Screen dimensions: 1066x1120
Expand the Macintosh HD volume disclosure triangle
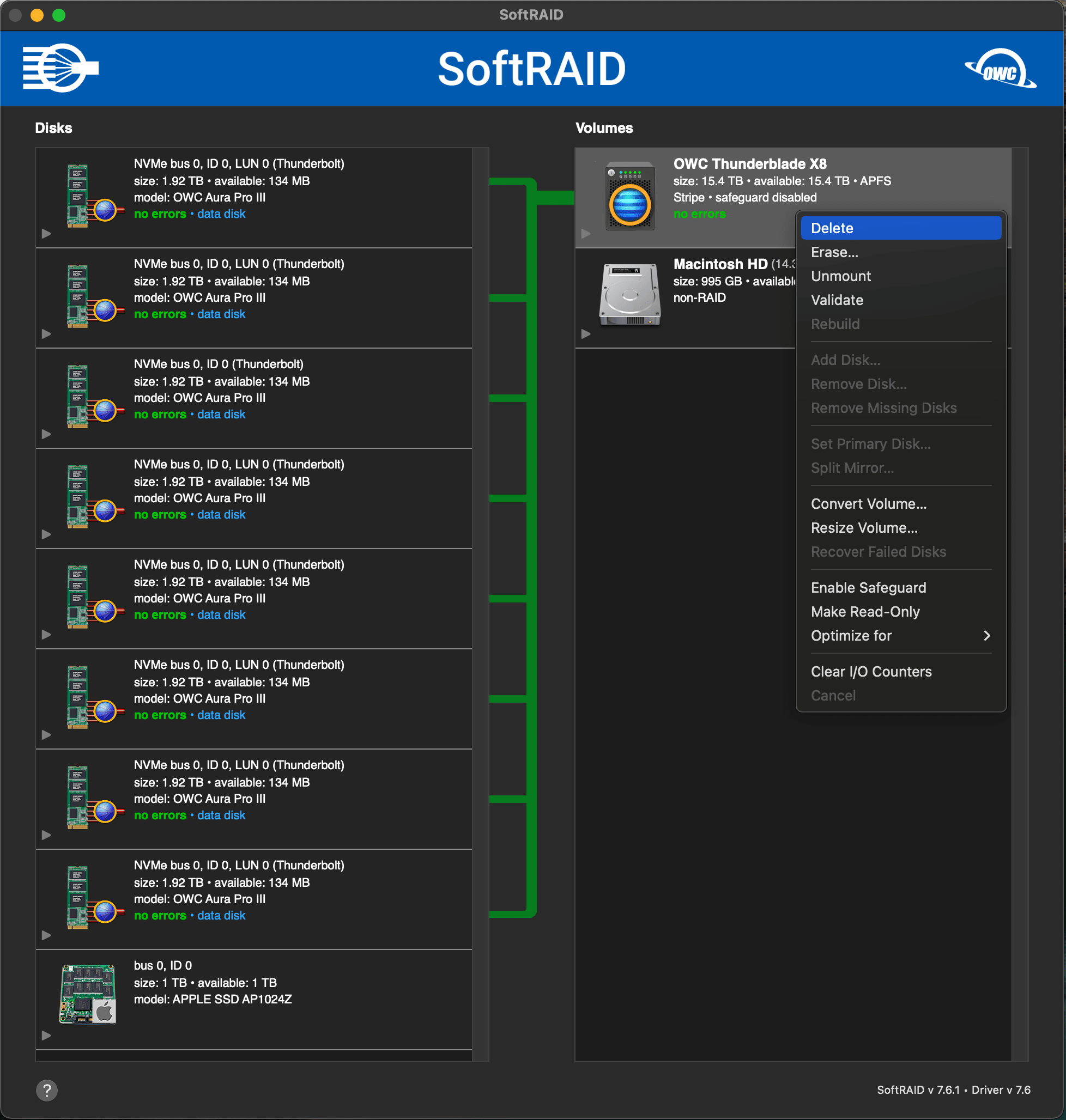(586, 334)
